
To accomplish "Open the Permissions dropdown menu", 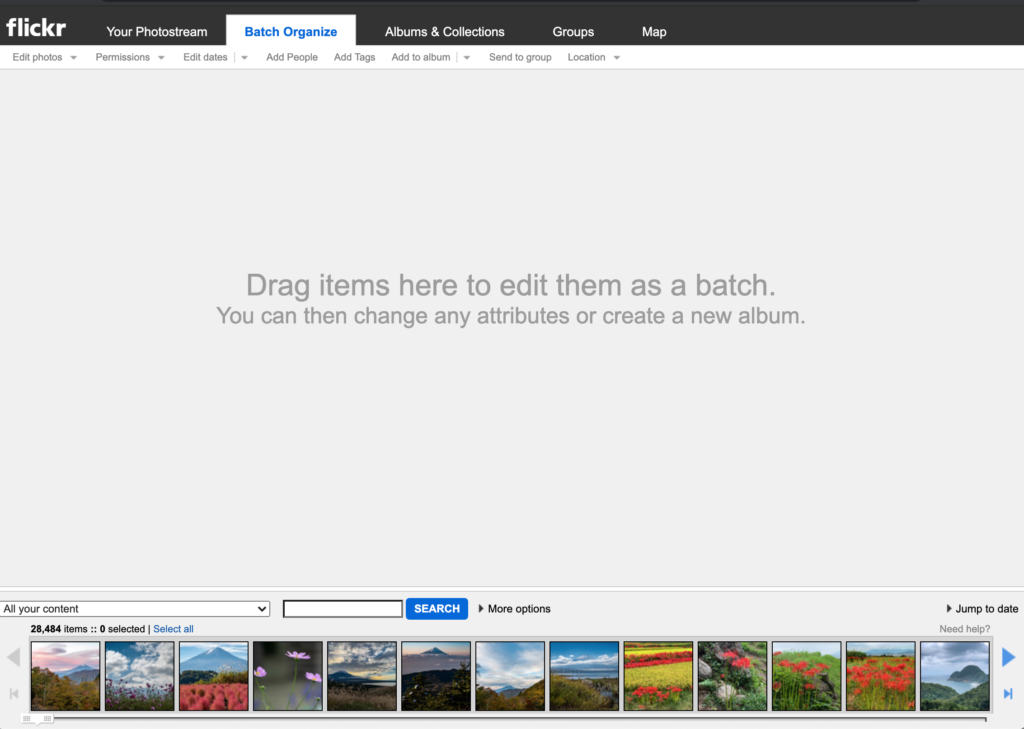I will coord(130,58).
